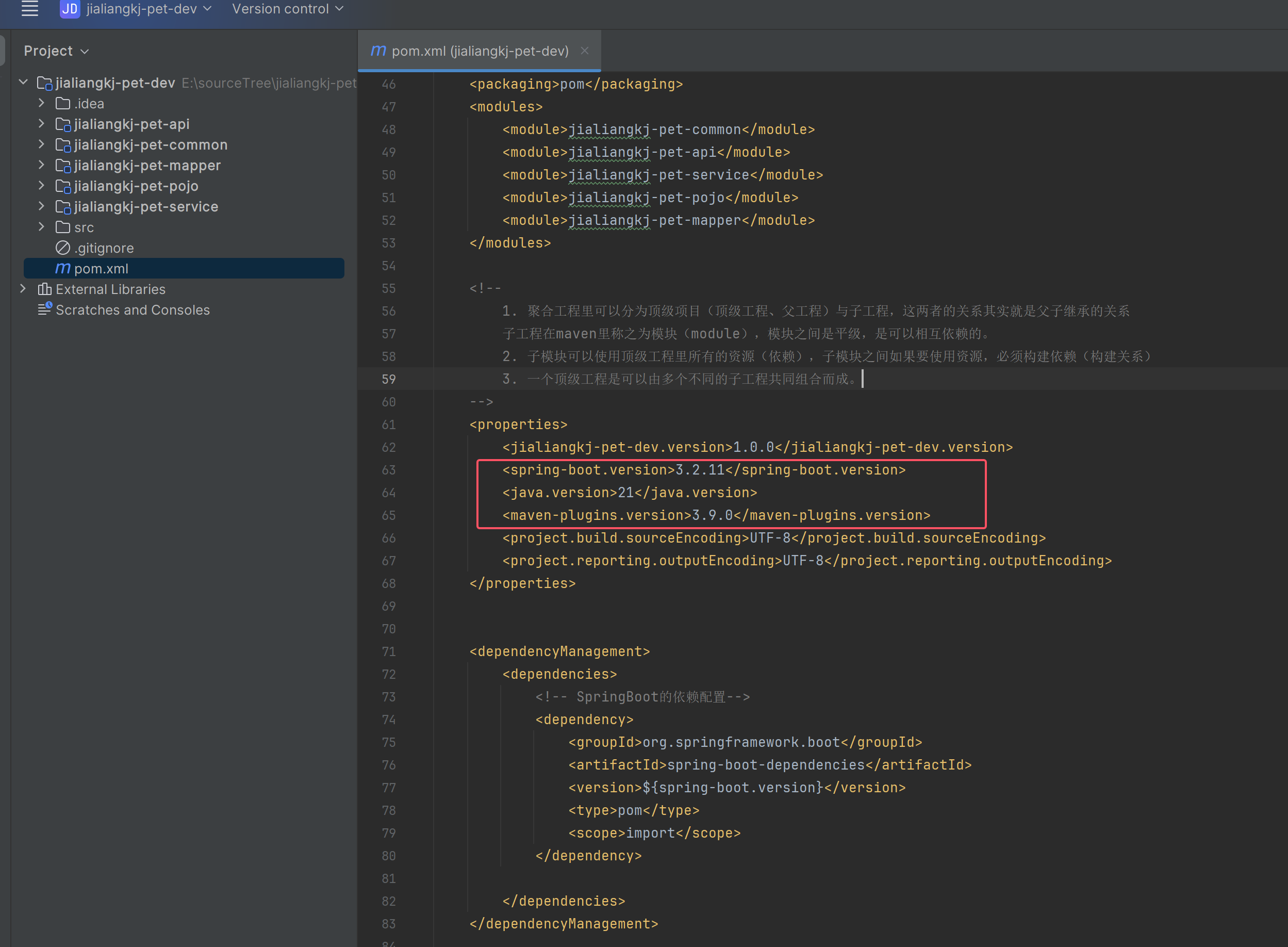Click the project.reporting.outputEncoding UTF-8 line
This screenshot has height=947, width=1288.
click(807, 561)
